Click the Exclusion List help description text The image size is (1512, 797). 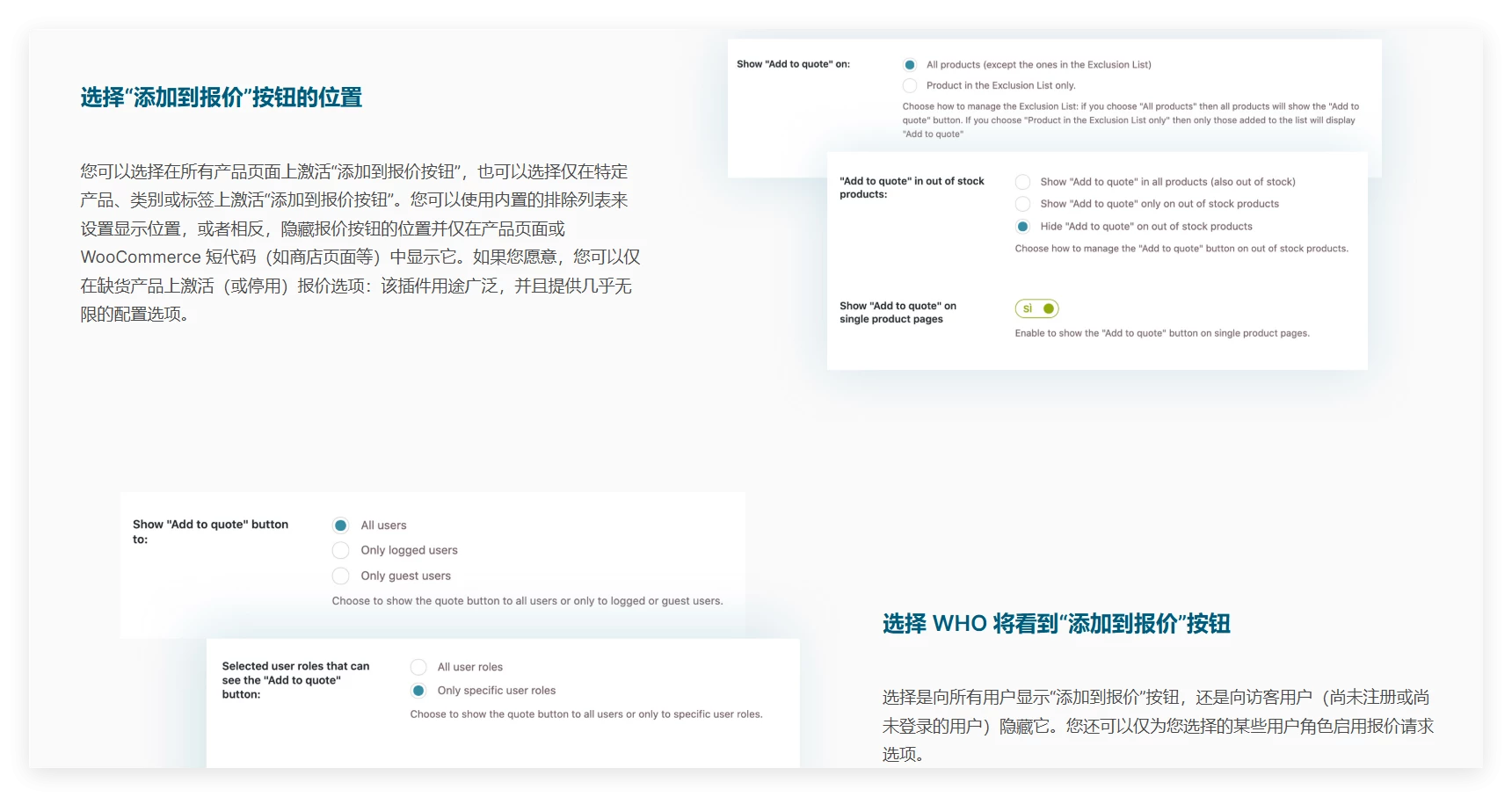pos(1130,120)
